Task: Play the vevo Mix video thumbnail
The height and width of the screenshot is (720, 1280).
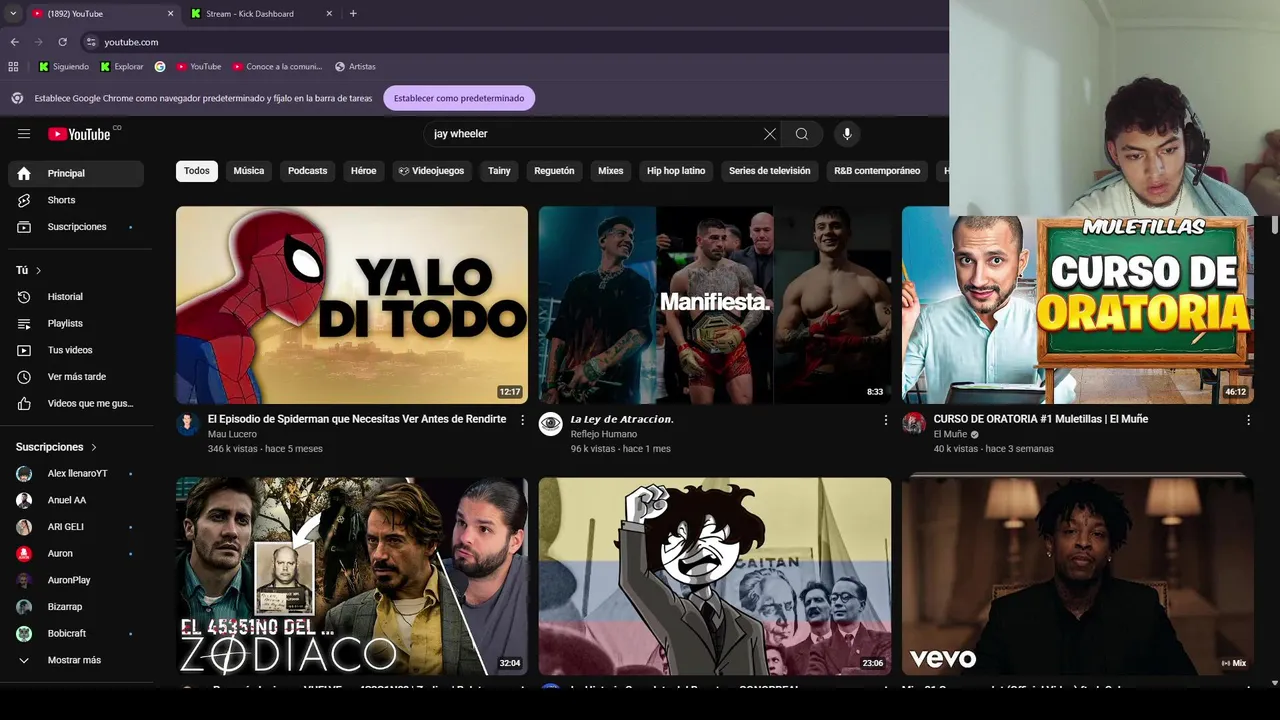Action: 1078,576
